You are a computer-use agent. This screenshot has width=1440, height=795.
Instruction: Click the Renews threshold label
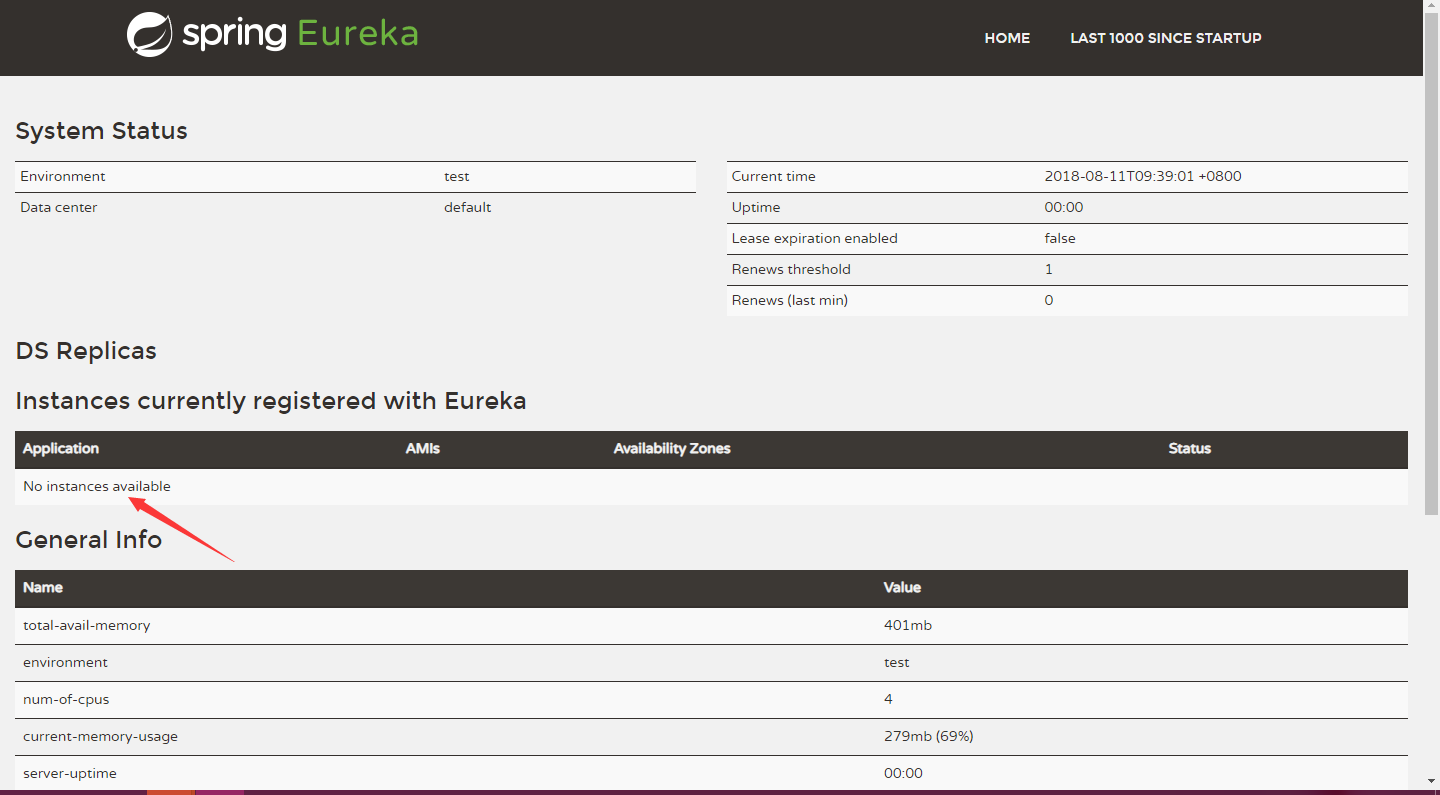791,269
